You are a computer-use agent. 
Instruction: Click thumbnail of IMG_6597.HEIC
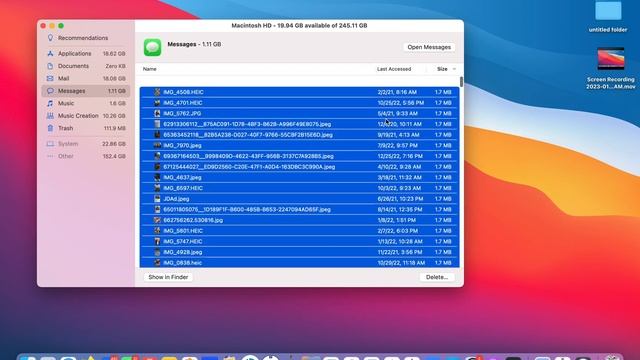click(157, 188)
